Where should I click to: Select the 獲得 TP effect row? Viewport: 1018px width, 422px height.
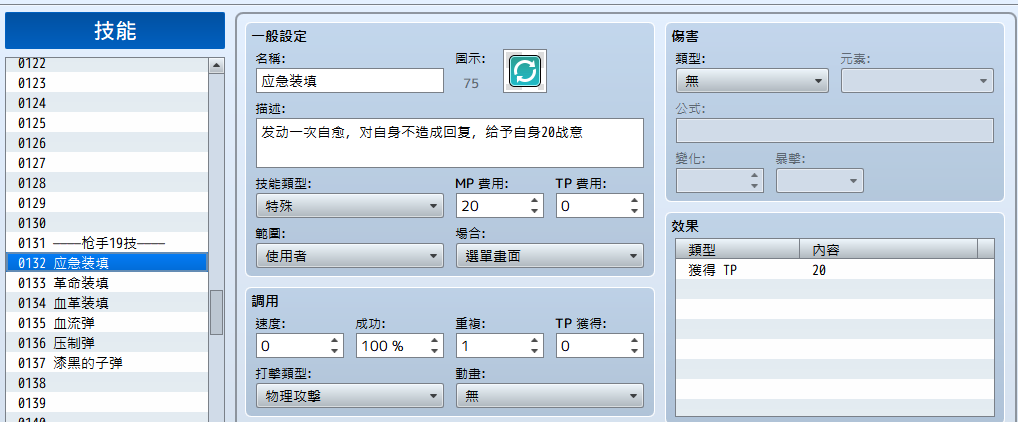835,271
